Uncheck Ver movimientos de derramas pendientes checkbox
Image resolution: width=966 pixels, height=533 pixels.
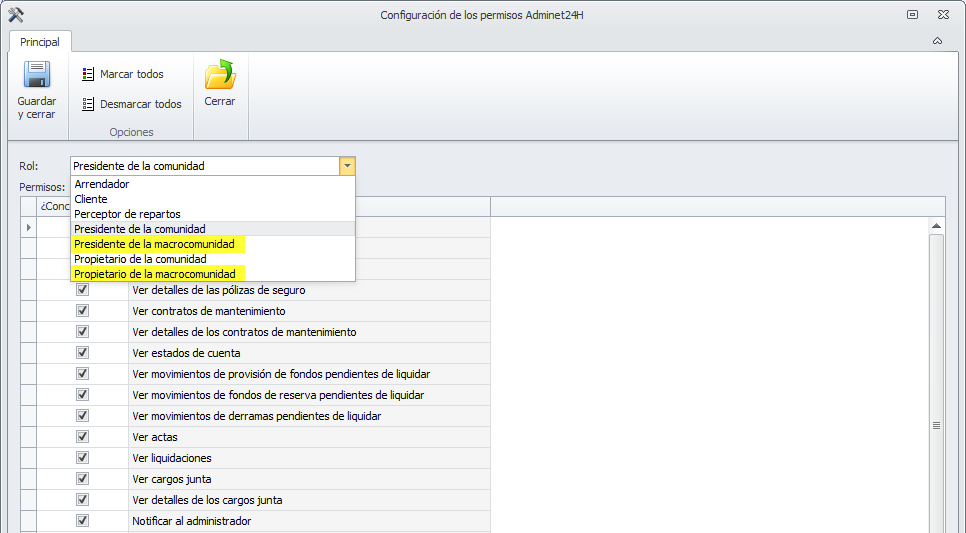coord(82,415)
